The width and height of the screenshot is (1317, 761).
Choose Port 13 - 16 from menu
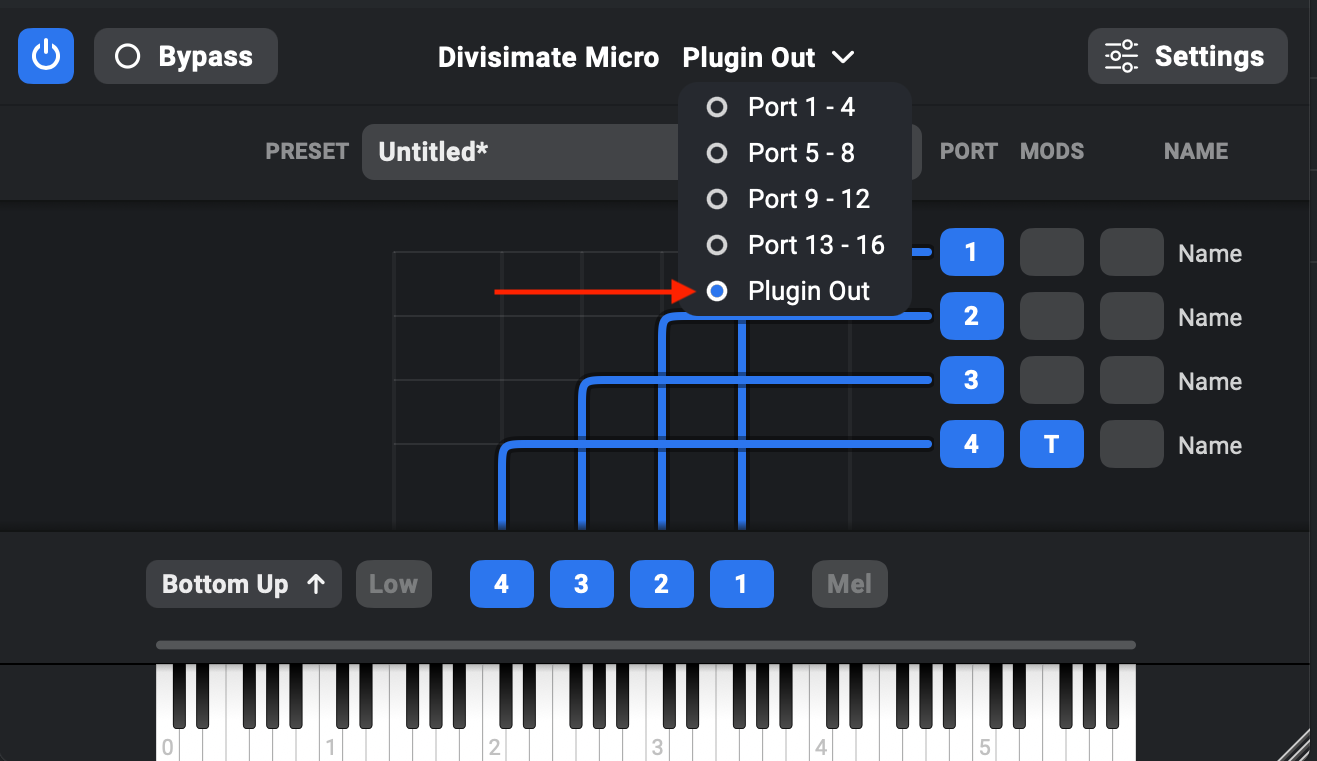click(795, 245)
